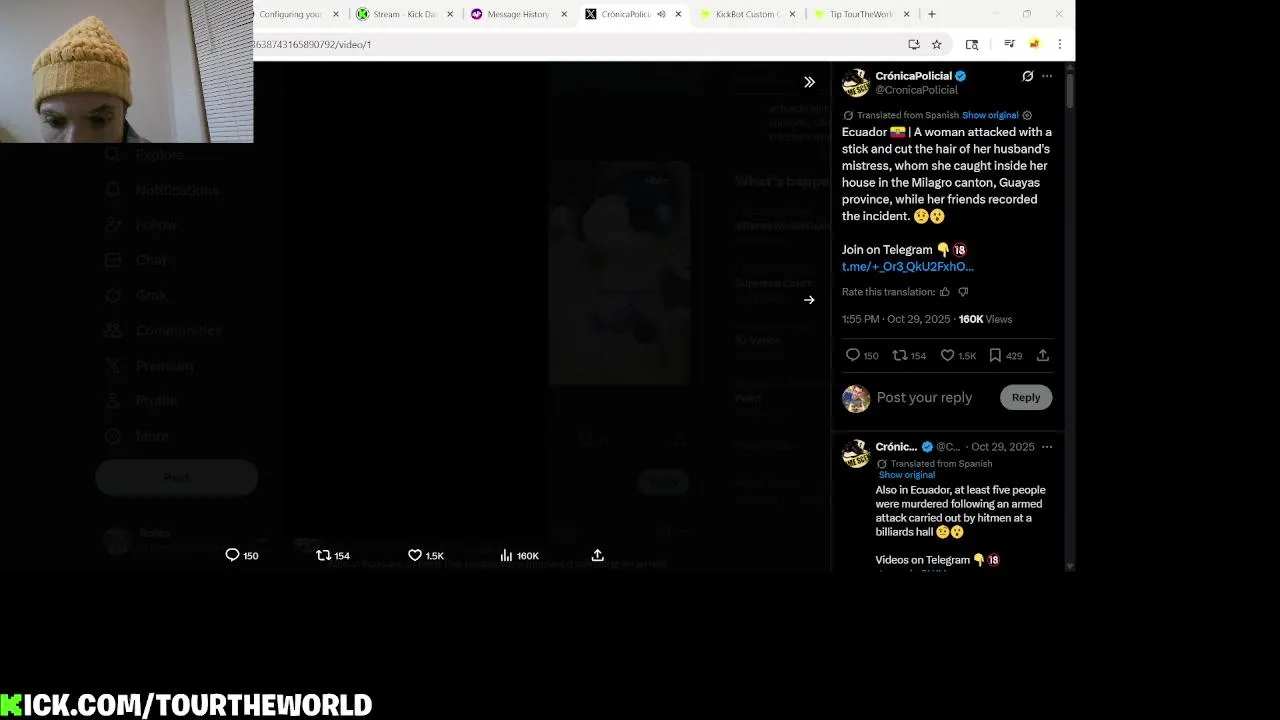
Task: Like the post with 1.5K likes in sidebar
Action: click(x=947, y=355)
